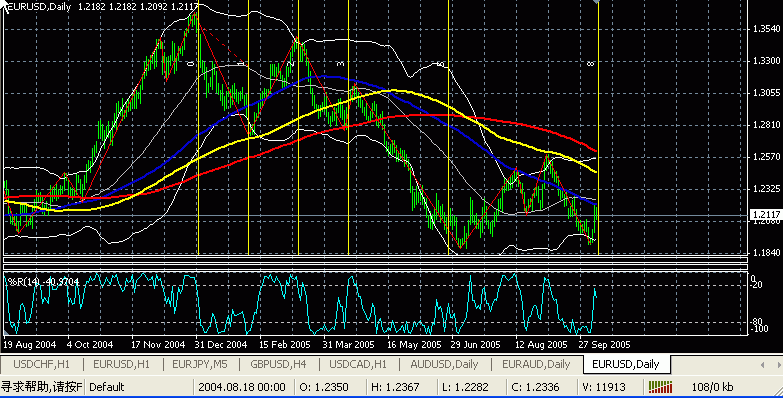The image size is (783, 398).
Task: Switch to the EURJPY,M5 chart tab
Action: tap(200, 365)
